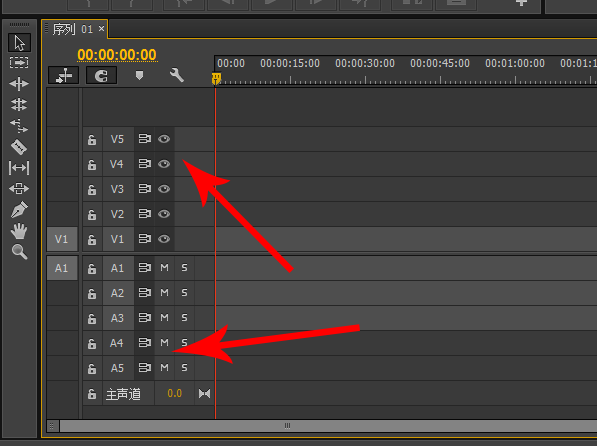Viewport: 597px width, 446px height.
Task: Click the horizontal timeline zoom scrollbar
Action: tap(328, 425)
